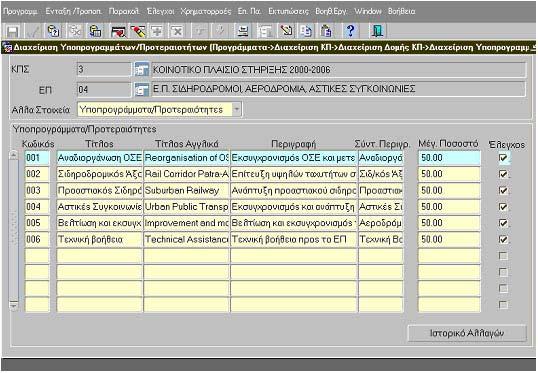Click ΚΟΙΝΟΤΙΚΟ ΠΛΑΙΣΙΟ ΣΤΗΡΙΞΗΣ 2000-2006 field

click(x=338, y=70)
